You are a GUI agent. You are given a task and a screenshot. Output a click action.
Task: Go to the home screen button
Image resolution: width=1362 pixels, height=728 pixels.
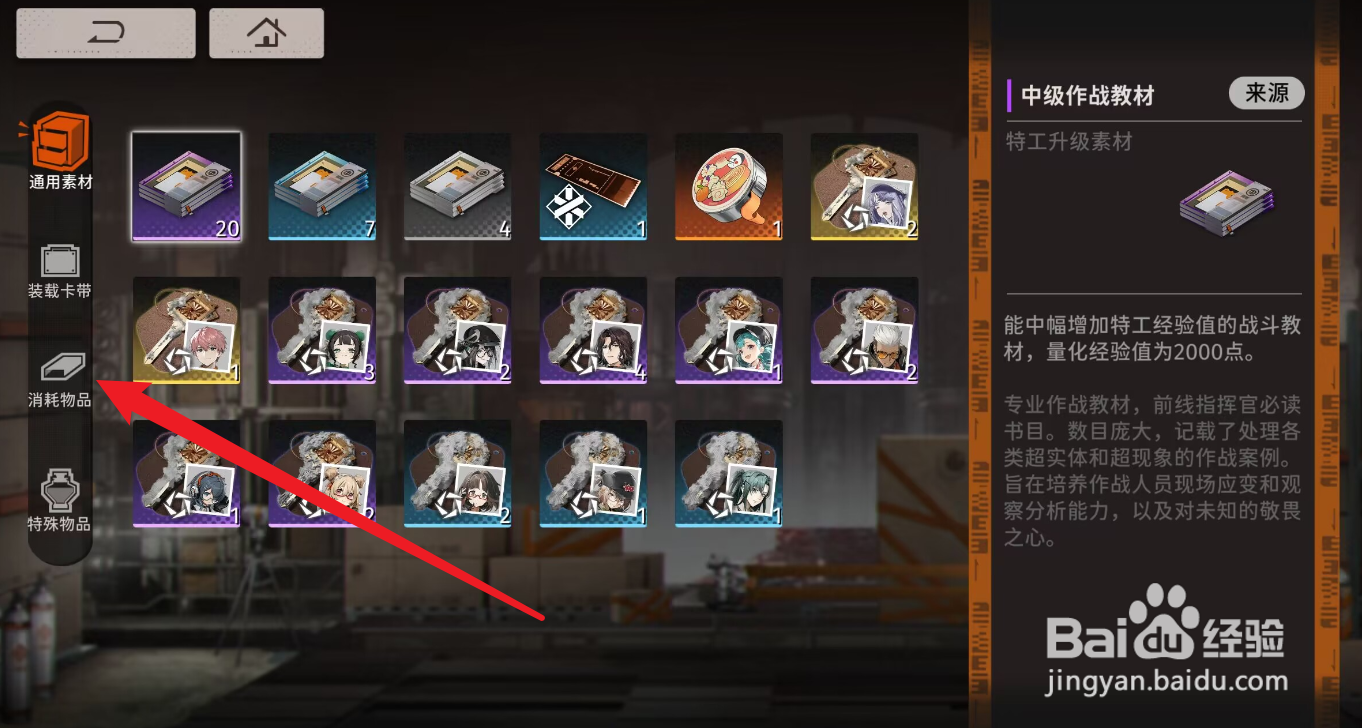(x=266, y=33)
